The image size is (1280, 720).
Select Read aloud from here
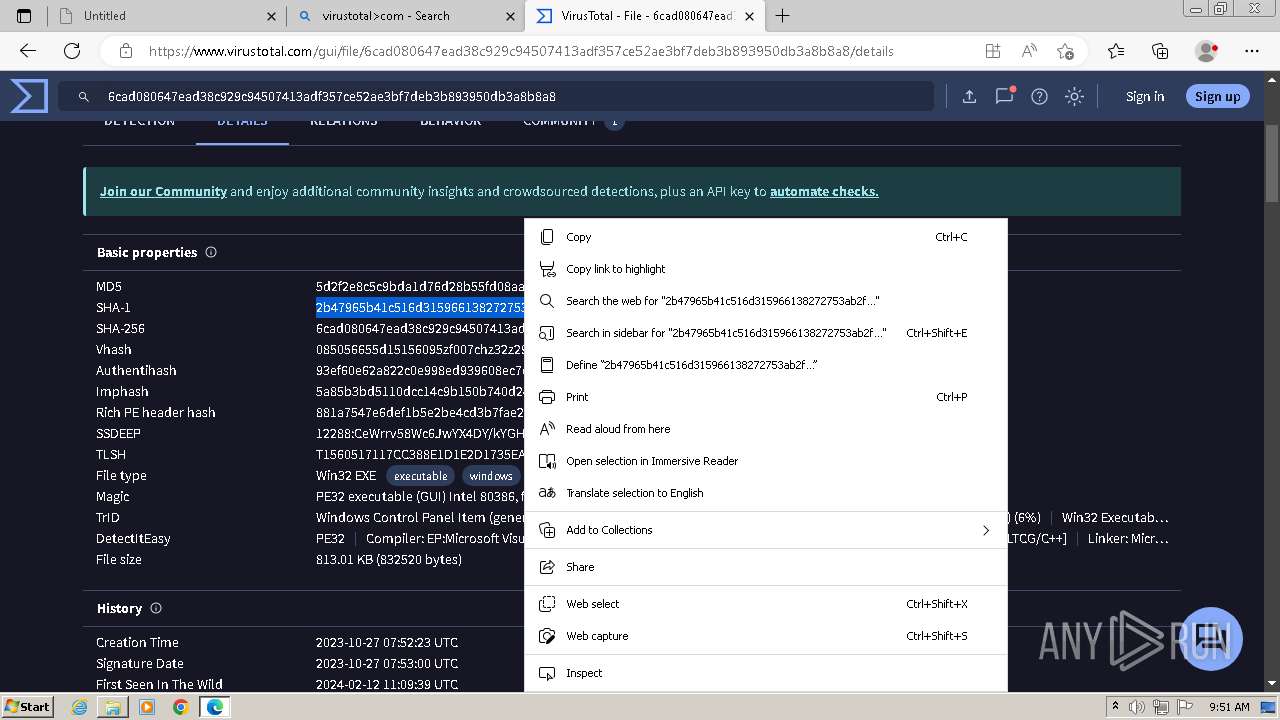click(x=765, y=429)
